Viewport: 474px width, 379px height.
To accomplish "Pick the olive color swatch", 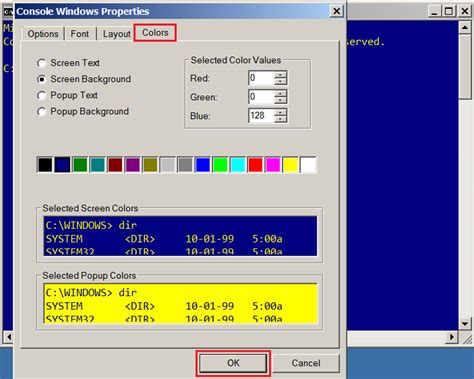I will [x=150, y=165].
